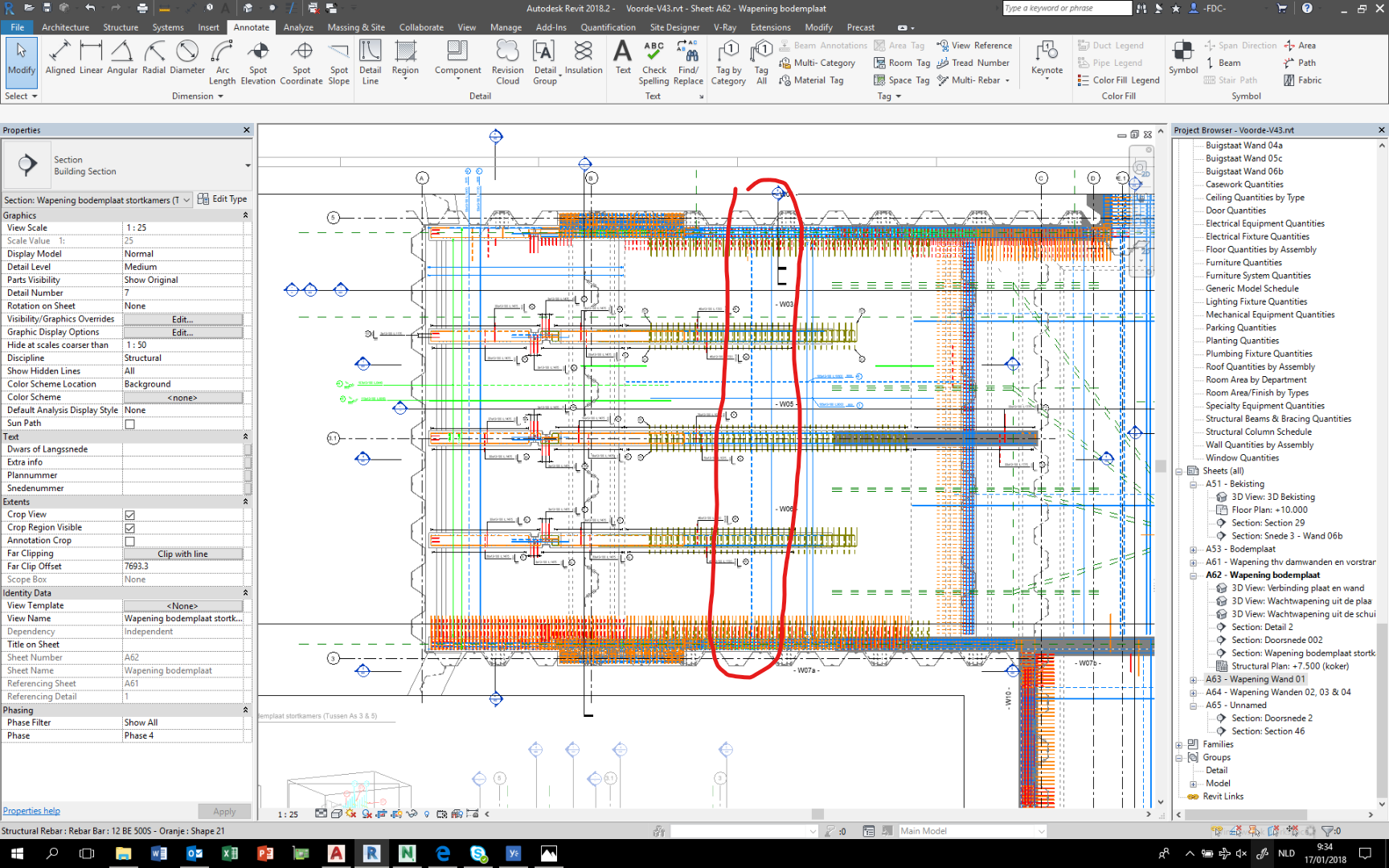Uncheck the Crop View checkbox
Screen dimensions: 1389x868
click(x=129, y=514)
